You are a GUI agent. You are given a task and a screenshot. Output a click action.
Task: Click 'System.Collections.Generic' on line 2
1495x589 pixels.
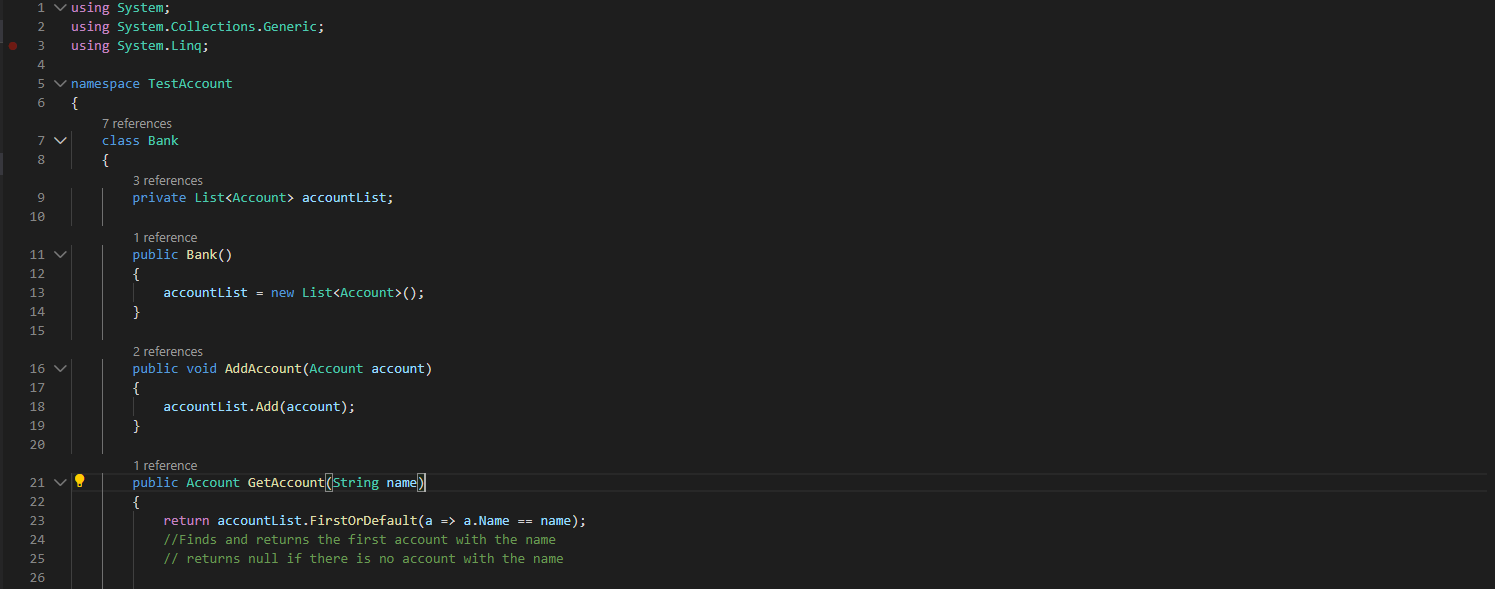point(217,27)
